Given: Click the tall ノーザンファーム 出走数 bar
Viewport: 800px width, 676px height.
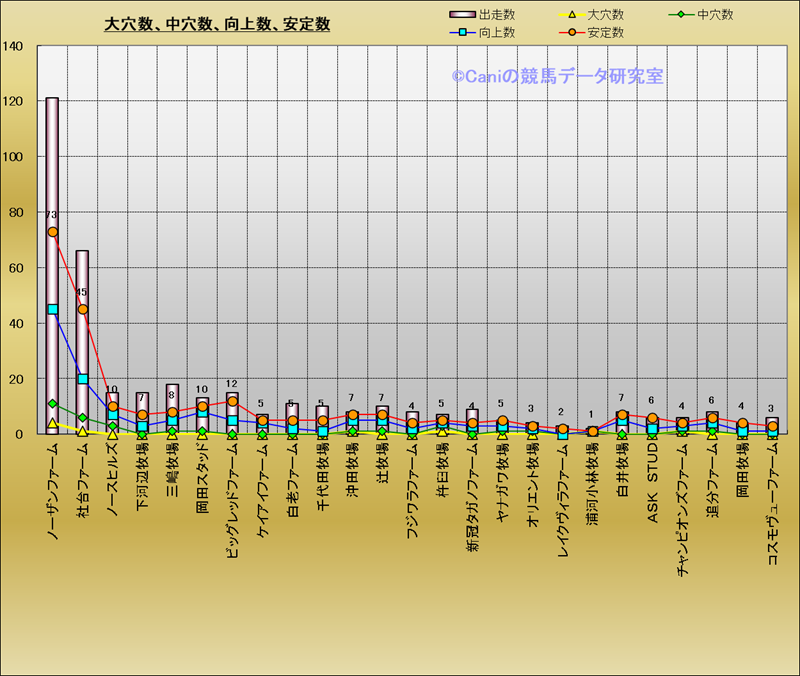Looking at the screenshot, I should click(x=52, y=160).
